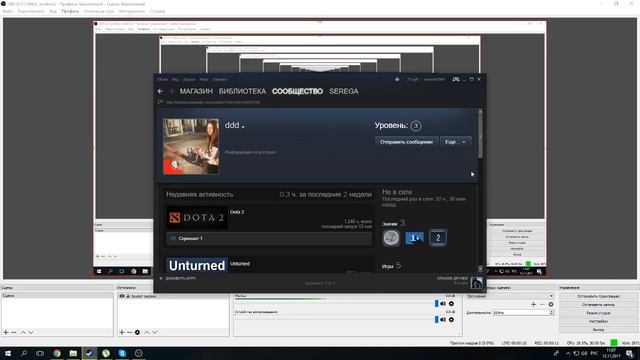This screenshot has height=360, width=640.
Task: Click Остановить трансляцию button in OBS
Action: [598, 296]
